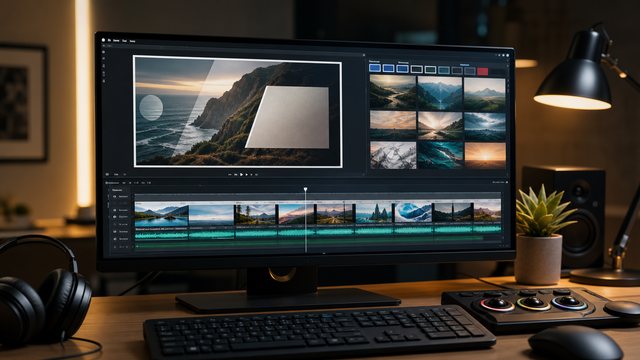
Task: Click the icon at the timeline toolbar's right end
Action: point(507,182)
